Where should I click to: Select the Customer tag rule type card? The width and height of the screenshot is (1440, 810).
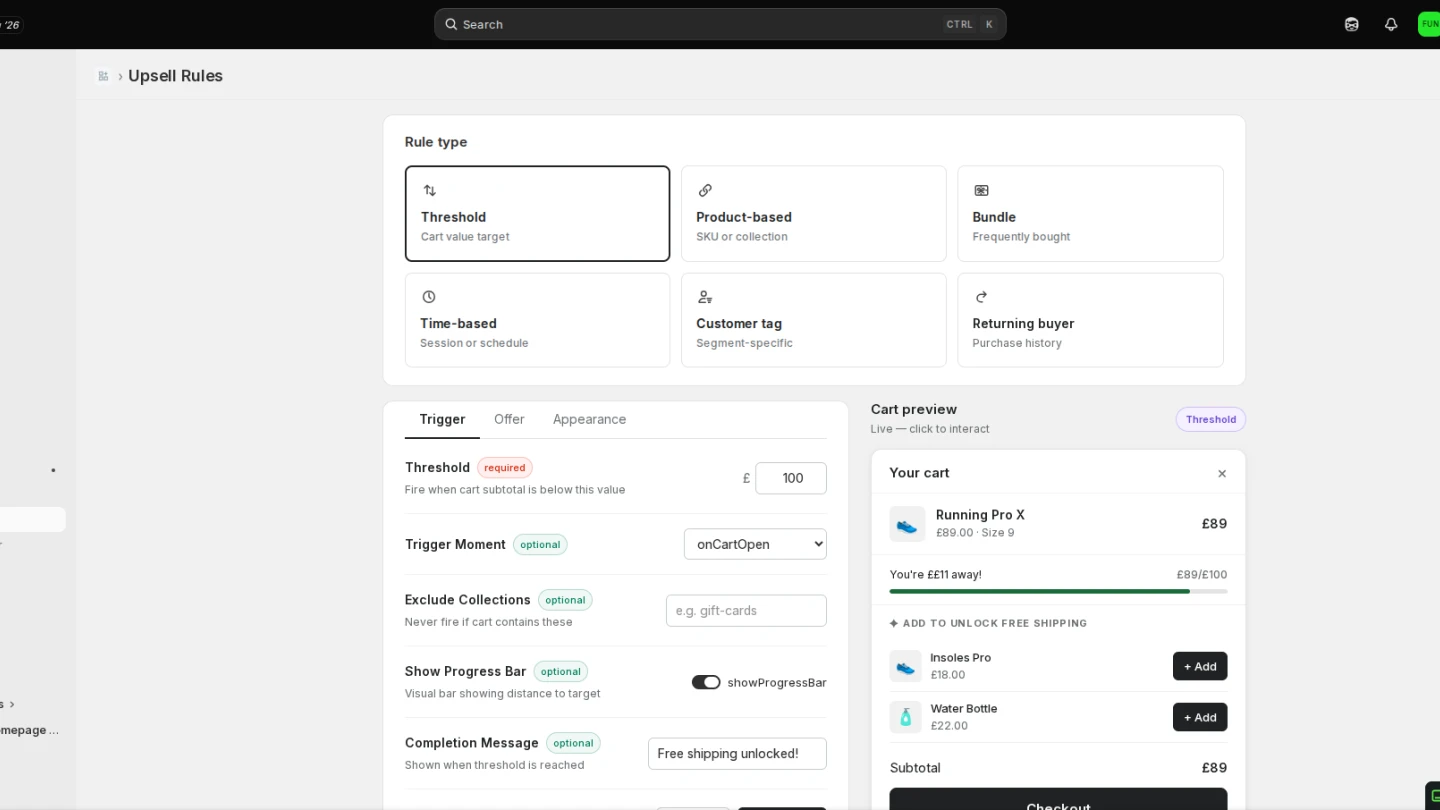coord(813,320)
